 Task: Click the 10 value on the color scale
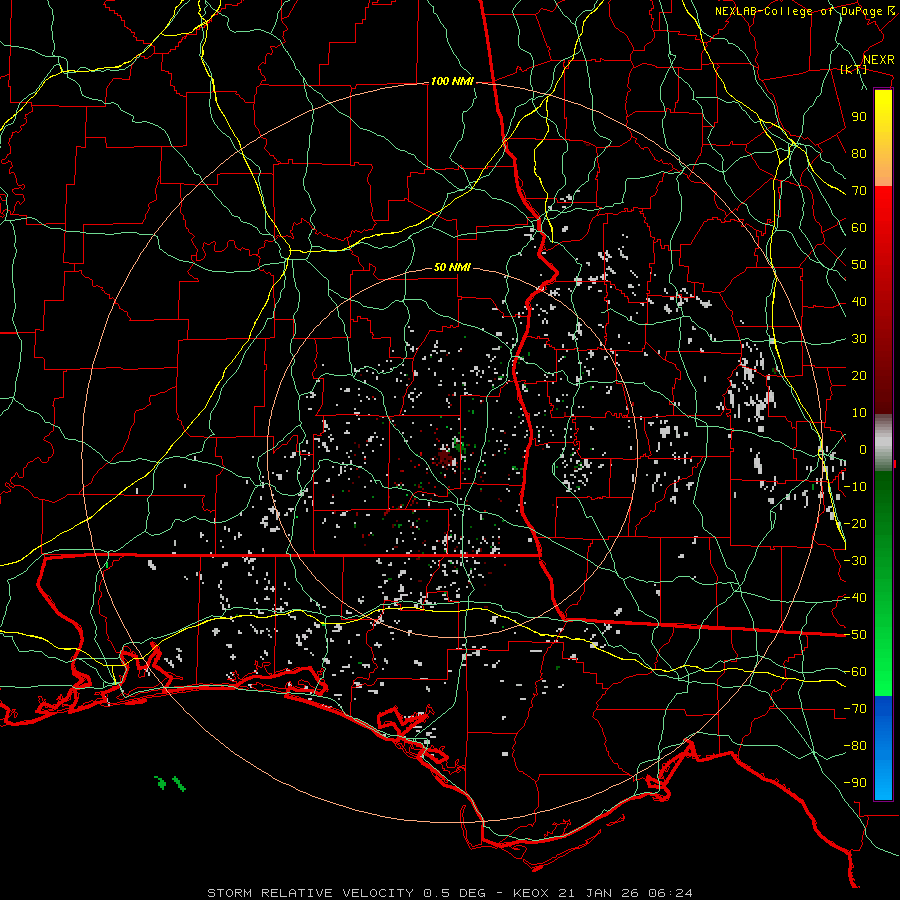tap(859, 413)
